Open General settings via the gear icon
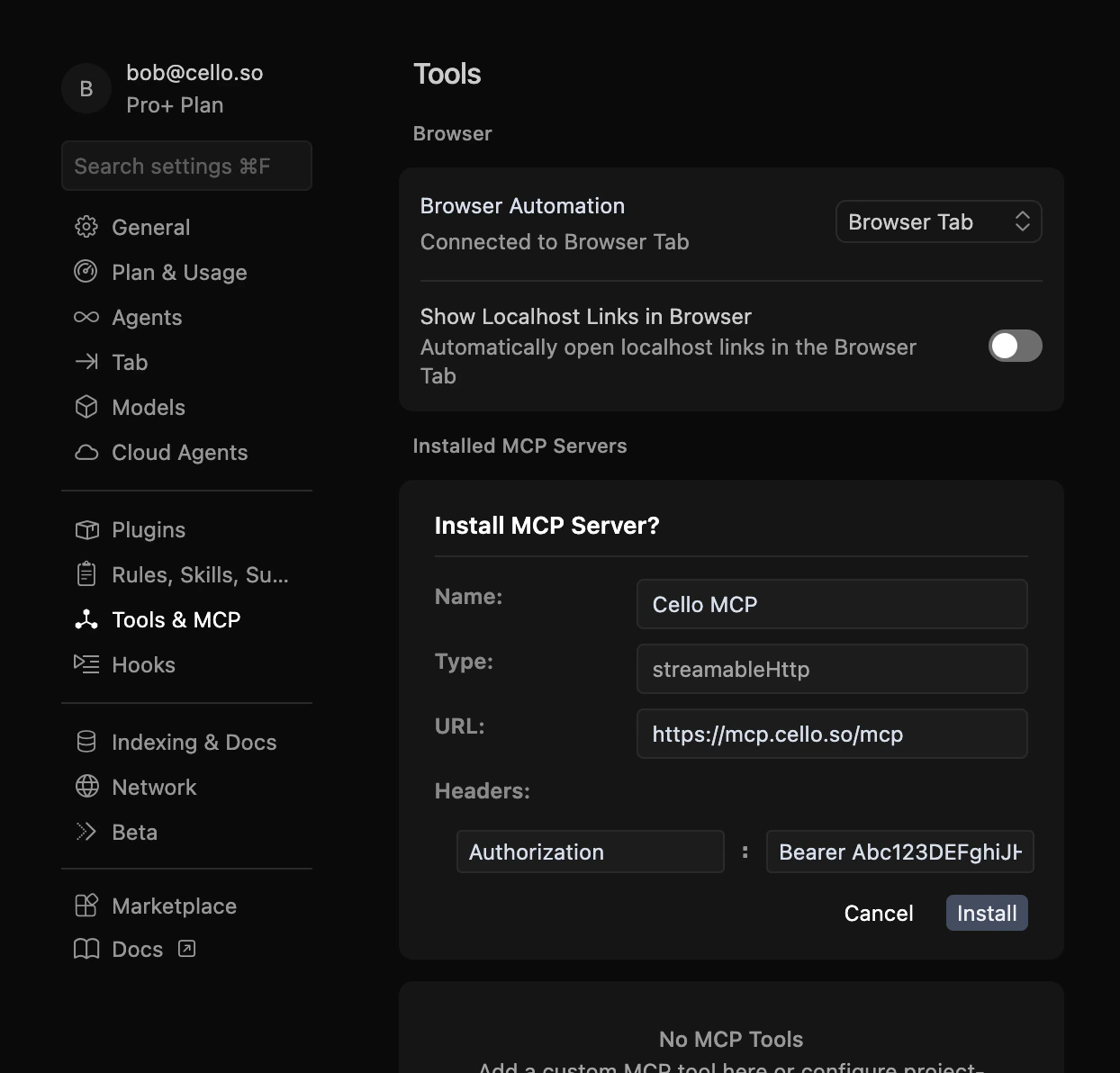This screenshot has width=1120, height=1073. click(86, 227)
